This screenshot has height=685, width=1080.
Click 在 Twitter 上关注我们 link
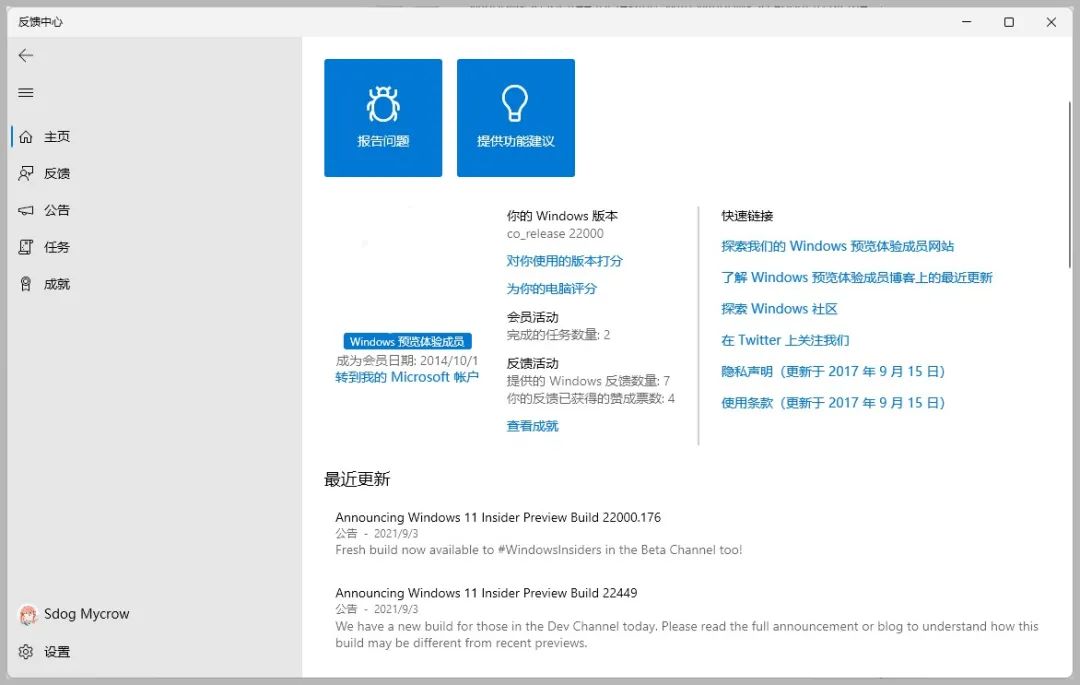[785, 340]
